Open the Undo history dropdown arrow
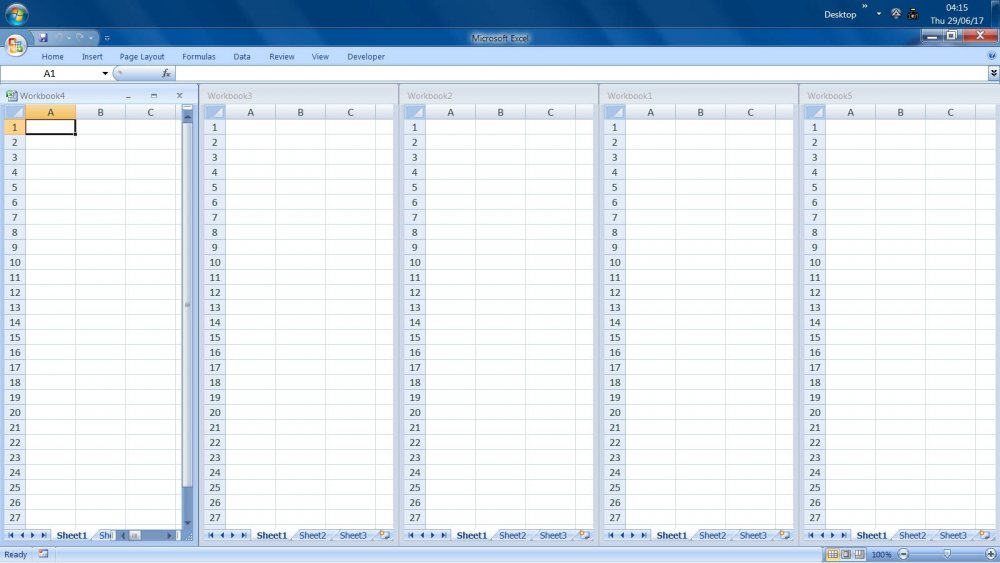Viewport: 1000px width, 563px height. point(68,38)
